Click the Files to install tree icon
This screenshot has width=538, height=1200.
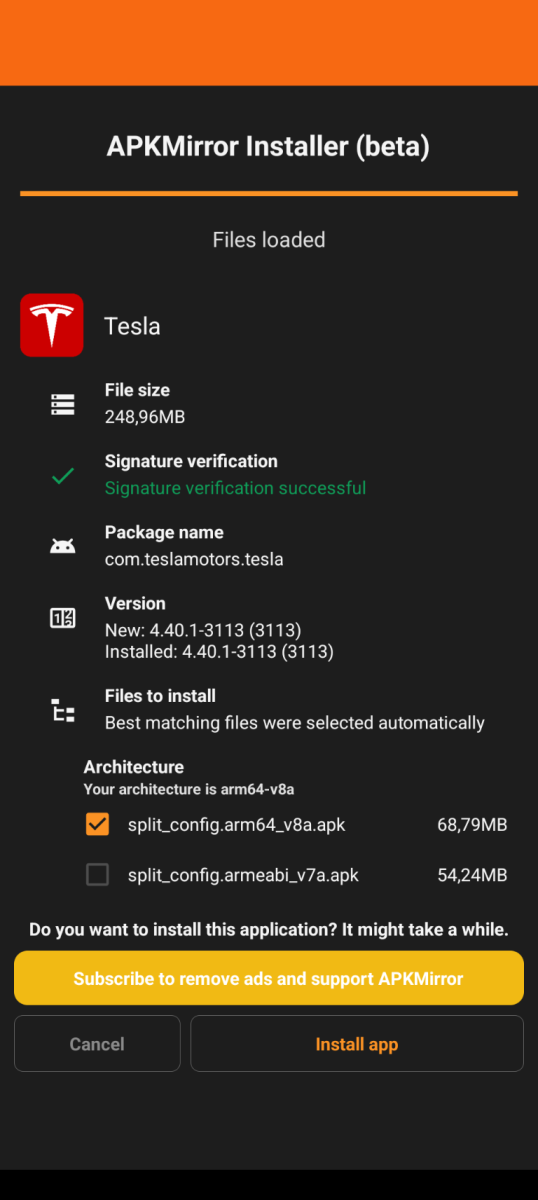[63, 711]
